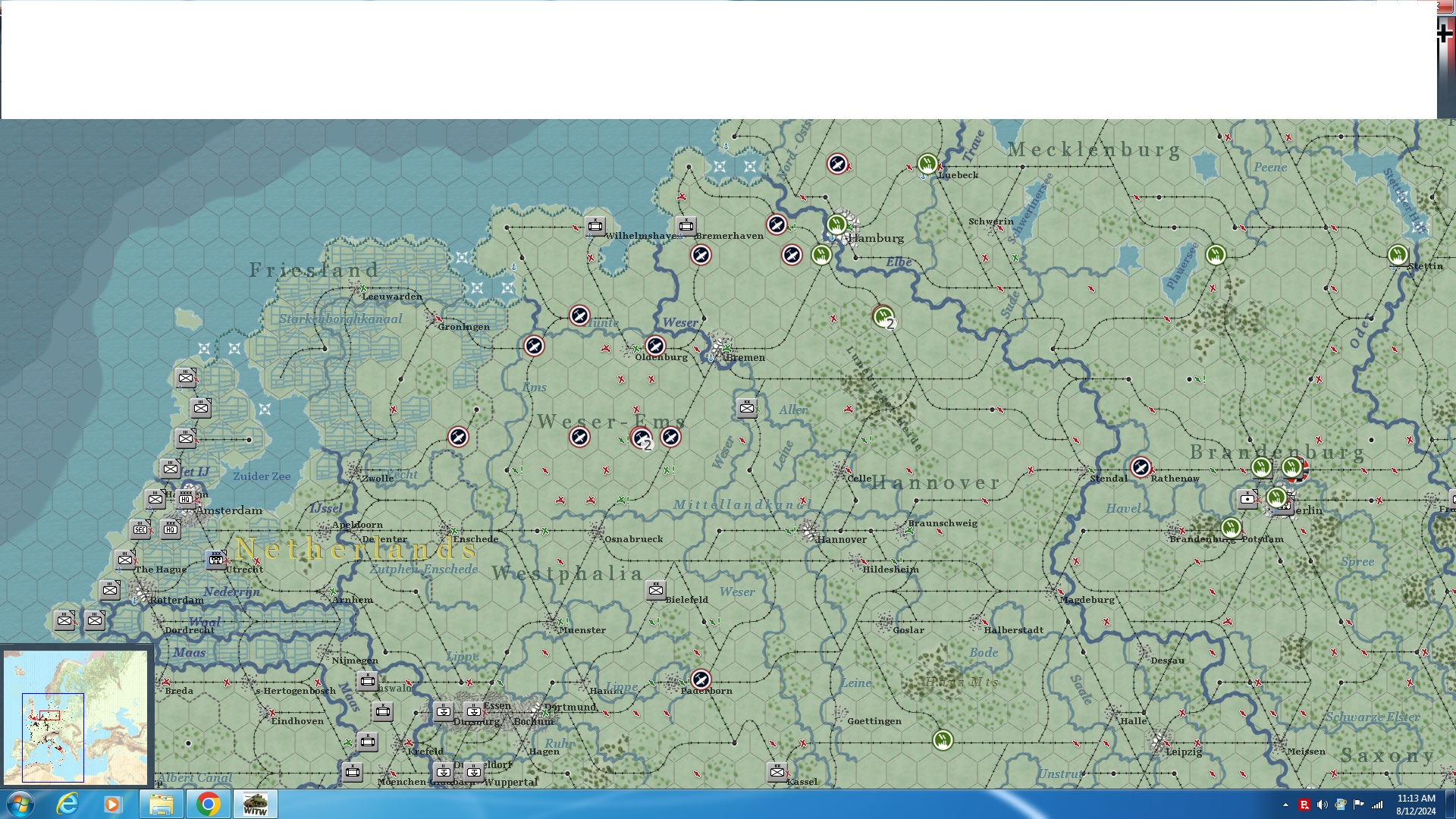Select the air unit north of Luebeck
Screen dimensions: 1456x819
tap(837, 164)
